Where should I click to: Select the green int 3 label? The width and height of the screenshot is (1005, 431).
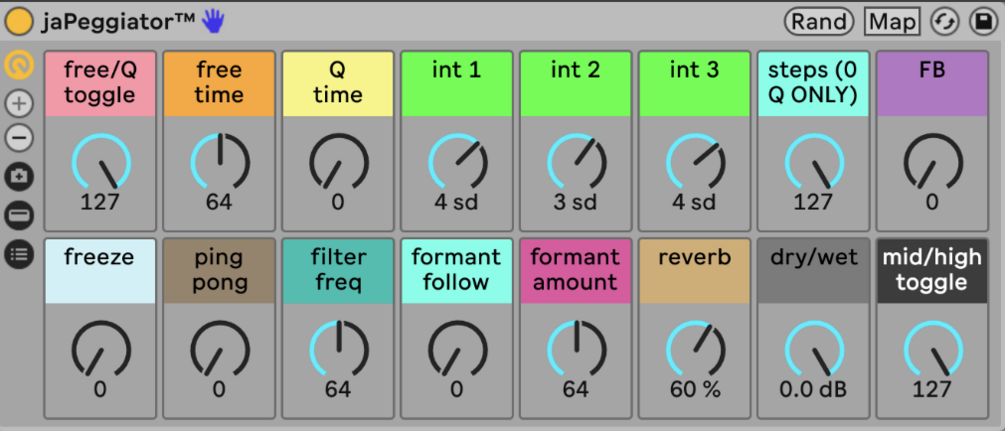pos(695,84)
